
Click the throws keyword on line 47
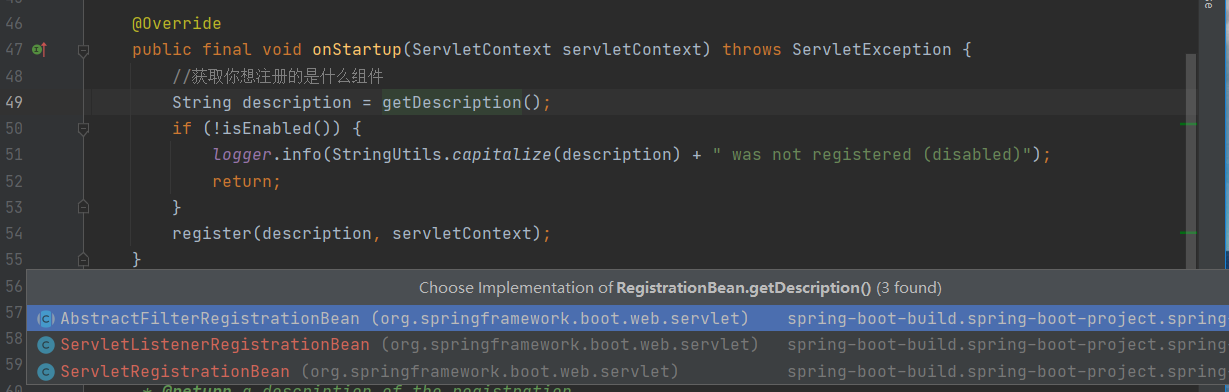tap(752, 49)
